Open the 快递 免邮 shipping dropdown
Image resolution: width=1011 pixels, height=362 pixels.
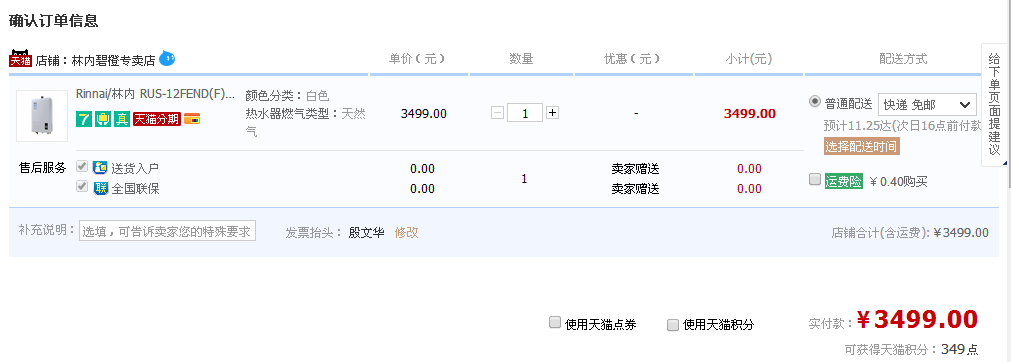pos(927,104)
